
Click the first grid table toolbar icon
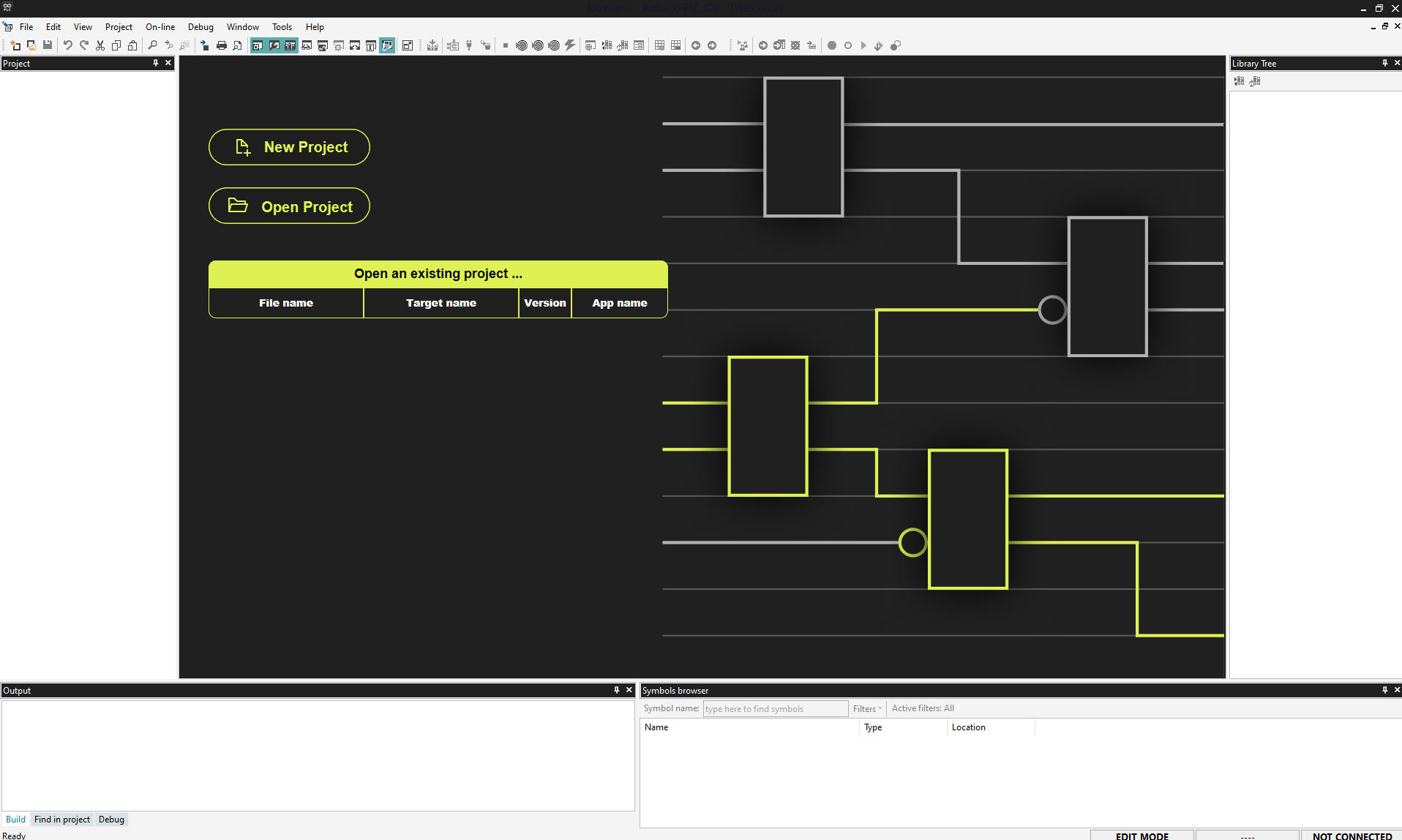[x=659, y=45]
